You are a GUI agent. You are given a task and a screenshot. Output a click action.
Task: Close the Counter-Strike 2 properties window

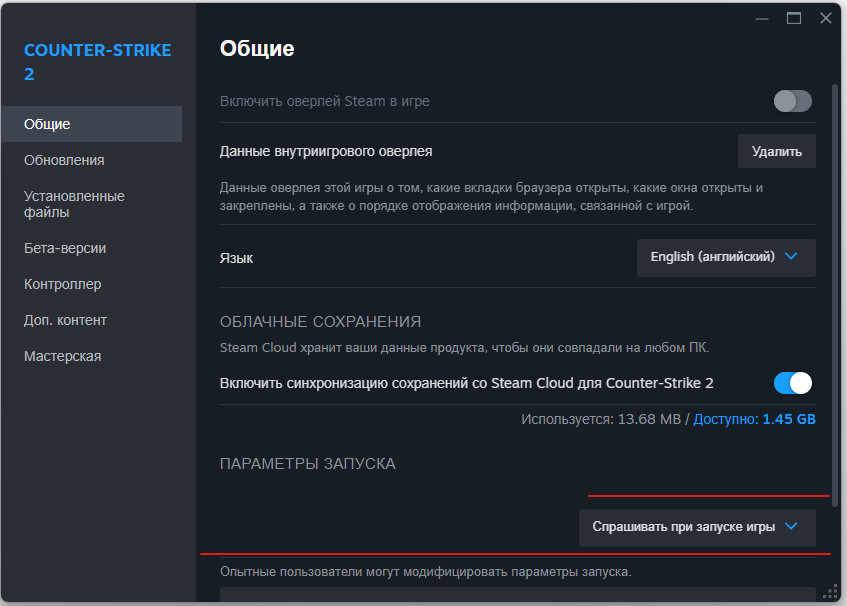click(826, 18)
